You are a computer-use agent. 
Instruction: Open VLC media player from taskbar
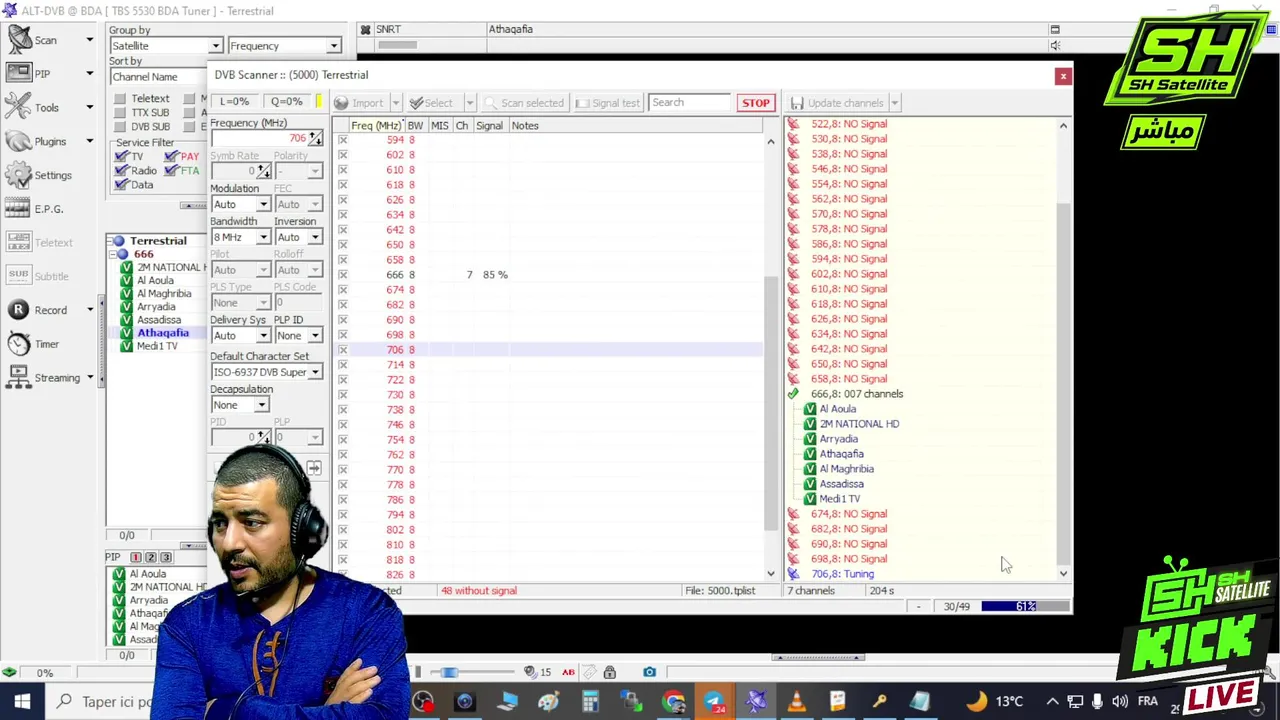796,701
